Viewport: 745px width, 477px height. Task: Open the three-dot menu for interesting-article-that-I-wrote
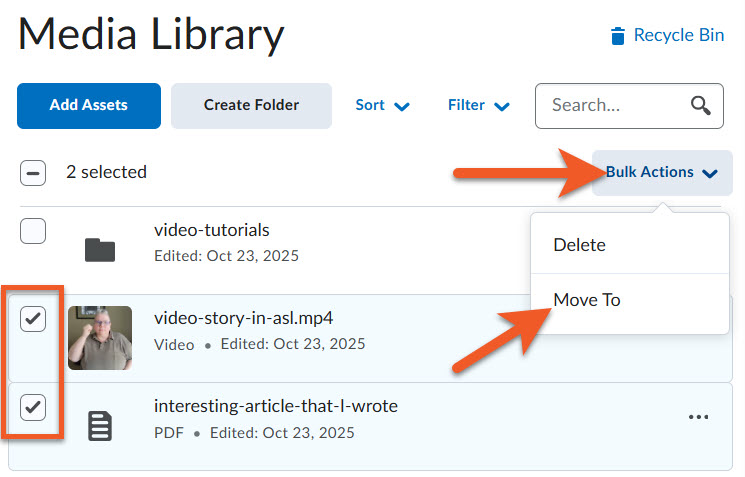[699, 417]
